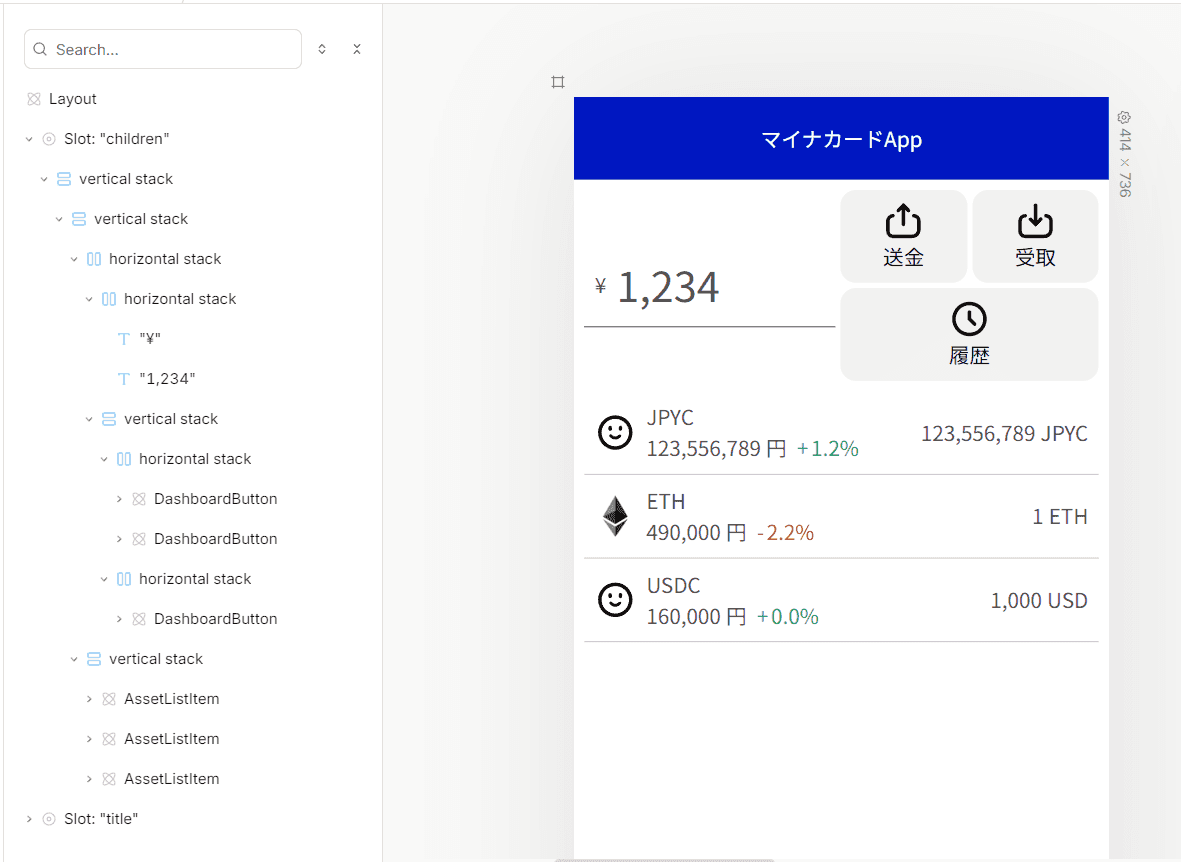Collapse horizontal stack containing the ¥ horizontal stack
Image resolution: width=1181 pixels, height=862 pixels.
tap(74, 258)
